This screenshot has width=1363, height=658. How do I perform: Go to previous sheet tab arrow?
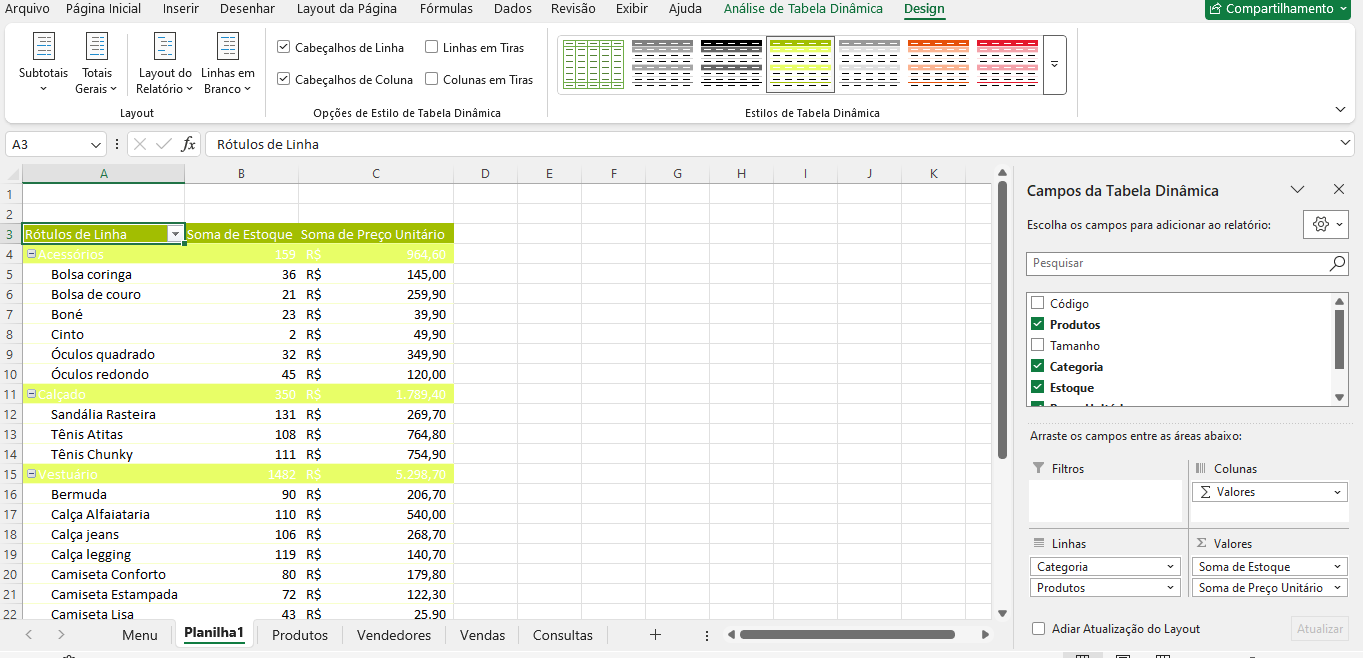pos(28,635)
